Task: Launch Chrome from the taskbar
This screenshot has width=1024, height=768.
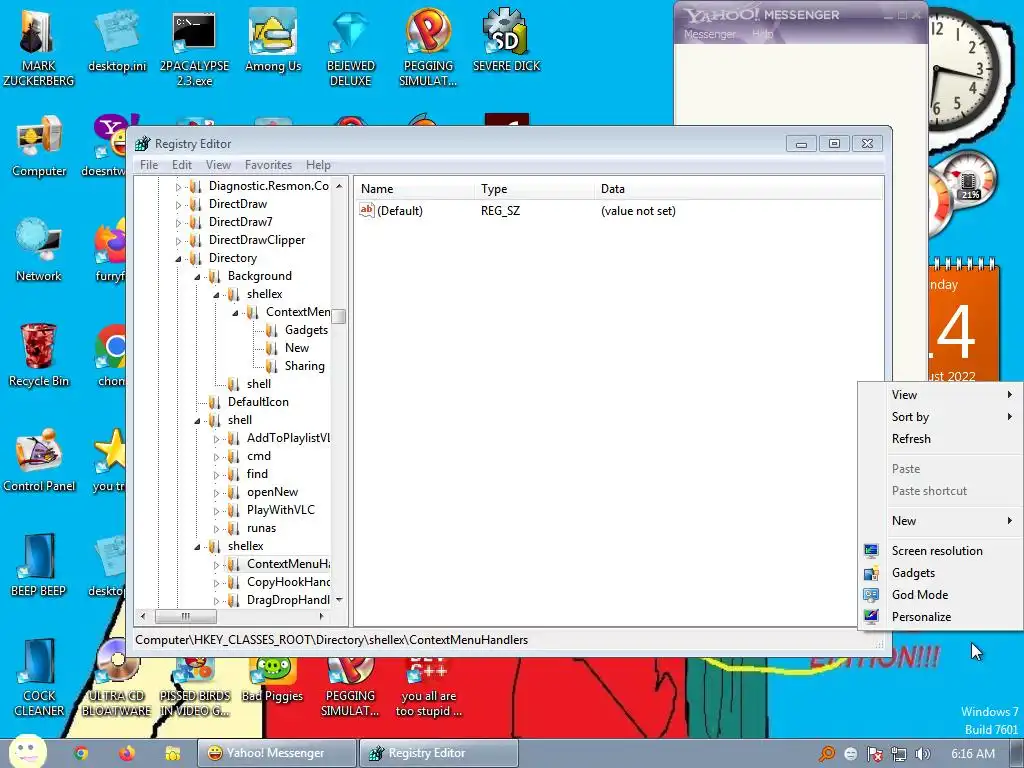Action: pos(81,753)
